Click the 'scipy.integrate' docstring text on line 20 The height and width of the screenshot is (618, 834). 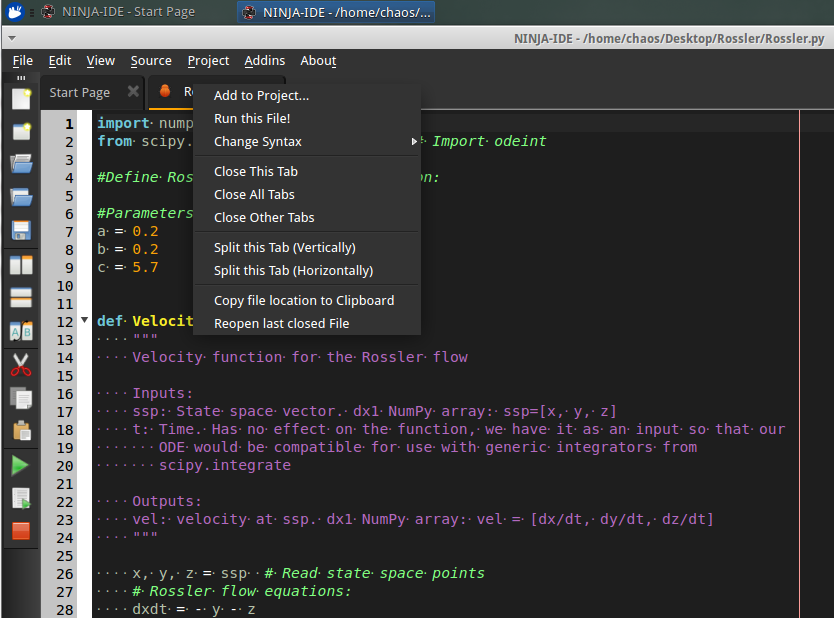coord(224,465)
